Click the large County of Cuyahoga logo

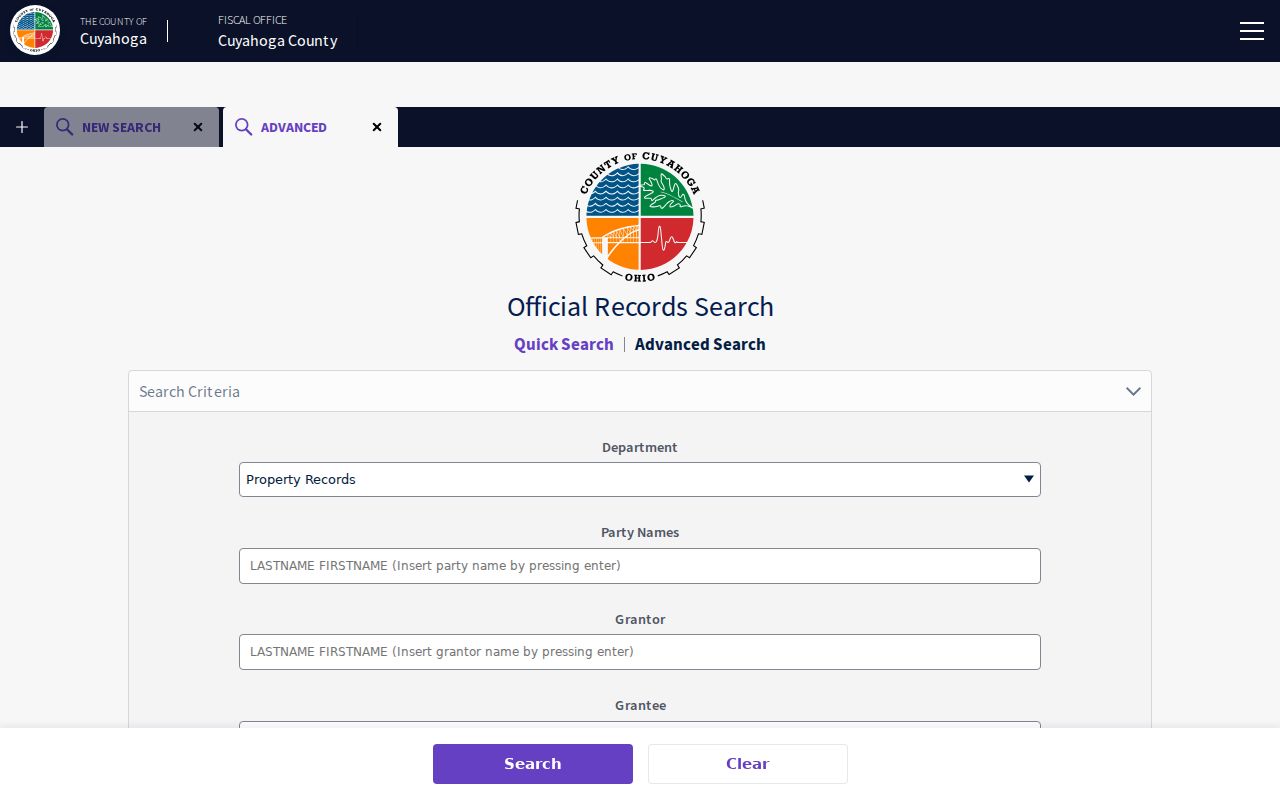[x=640, y=217]
